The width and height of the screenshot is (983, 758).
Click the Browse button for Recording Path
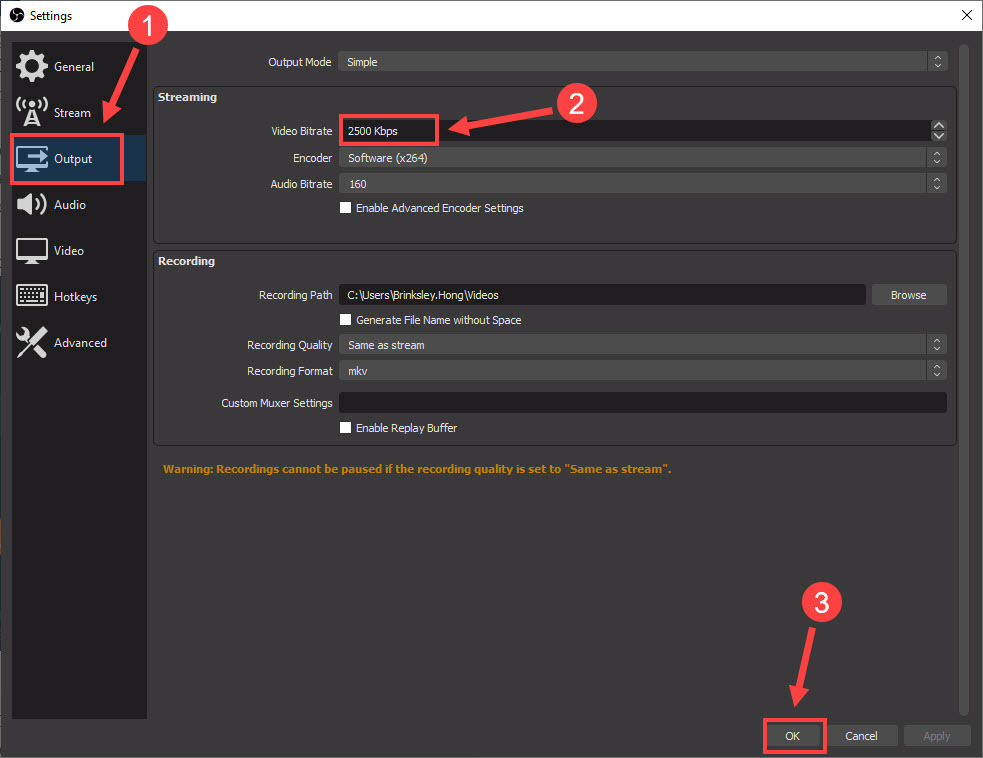(x=908, y=294)
